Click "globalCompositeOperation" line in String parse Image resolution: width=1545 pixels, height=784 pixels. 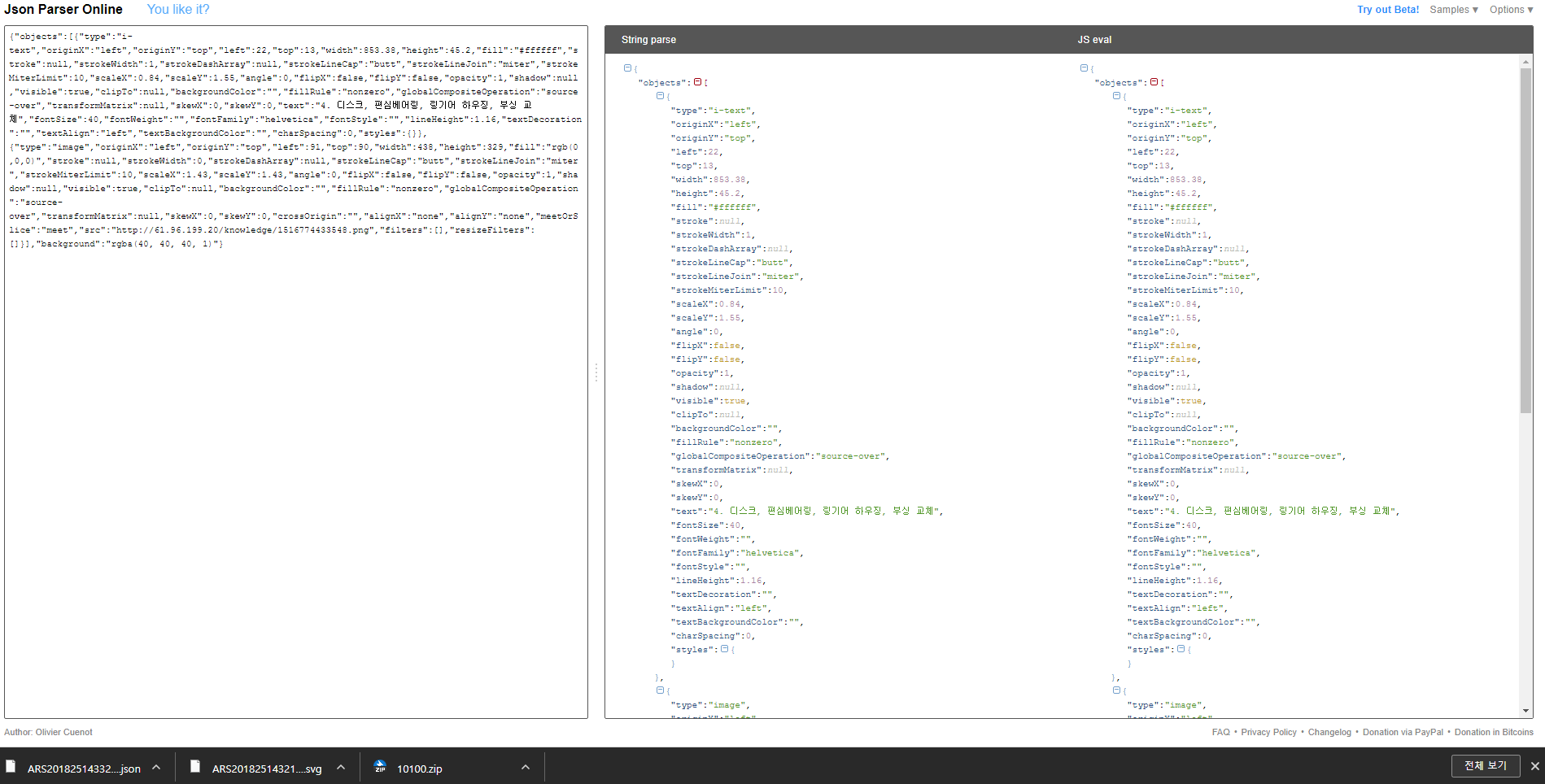[x=780, y=456]
